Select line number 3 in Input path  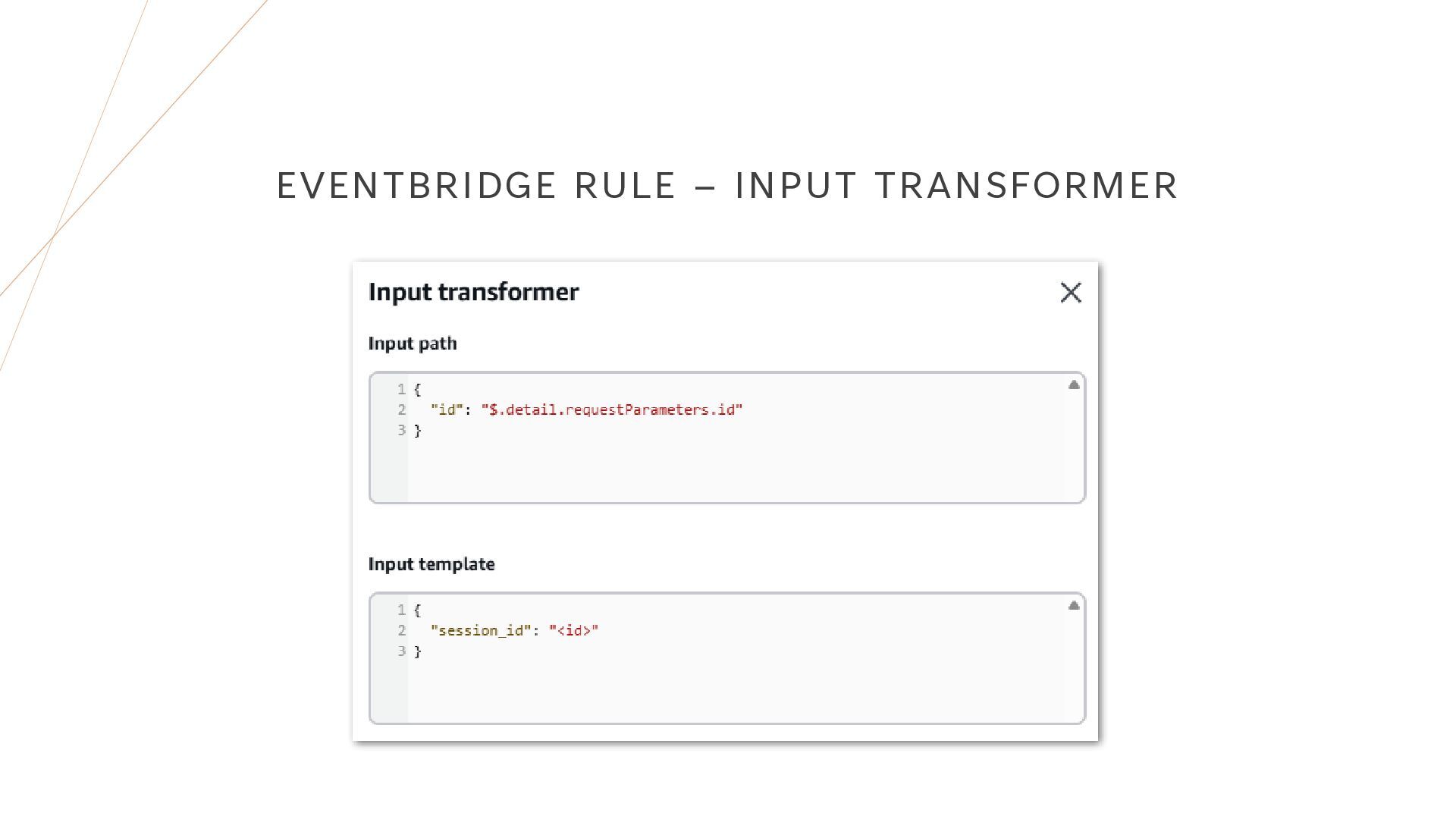pyautogui.click(x=401, y=430)
